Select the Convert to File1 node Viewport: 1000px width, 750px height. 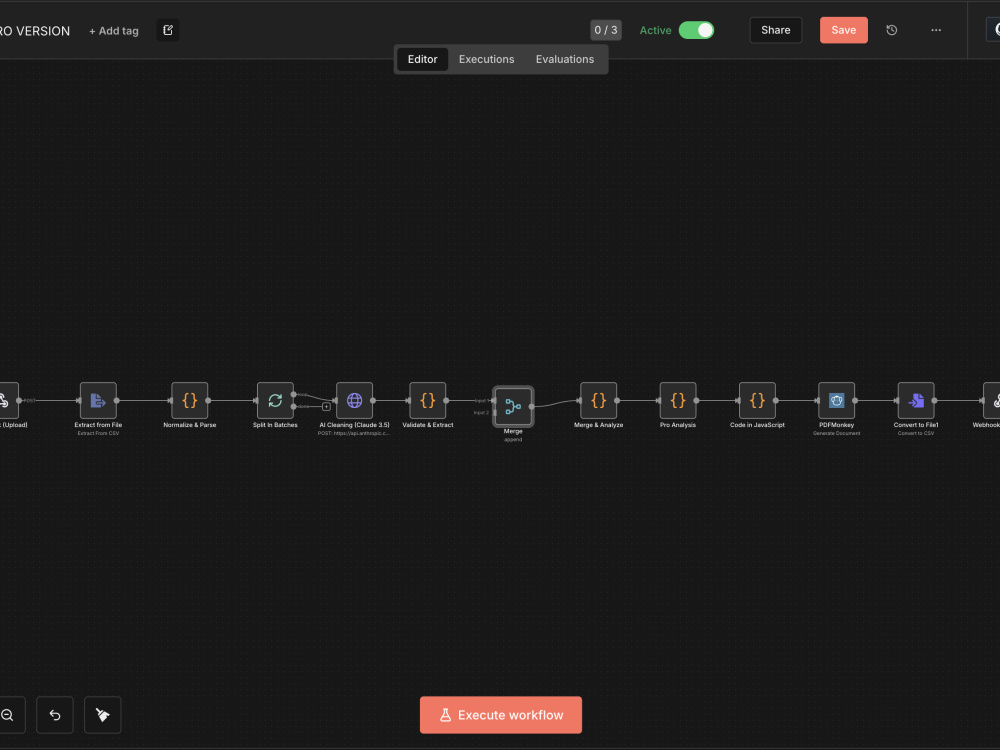[x=916, y=401]
